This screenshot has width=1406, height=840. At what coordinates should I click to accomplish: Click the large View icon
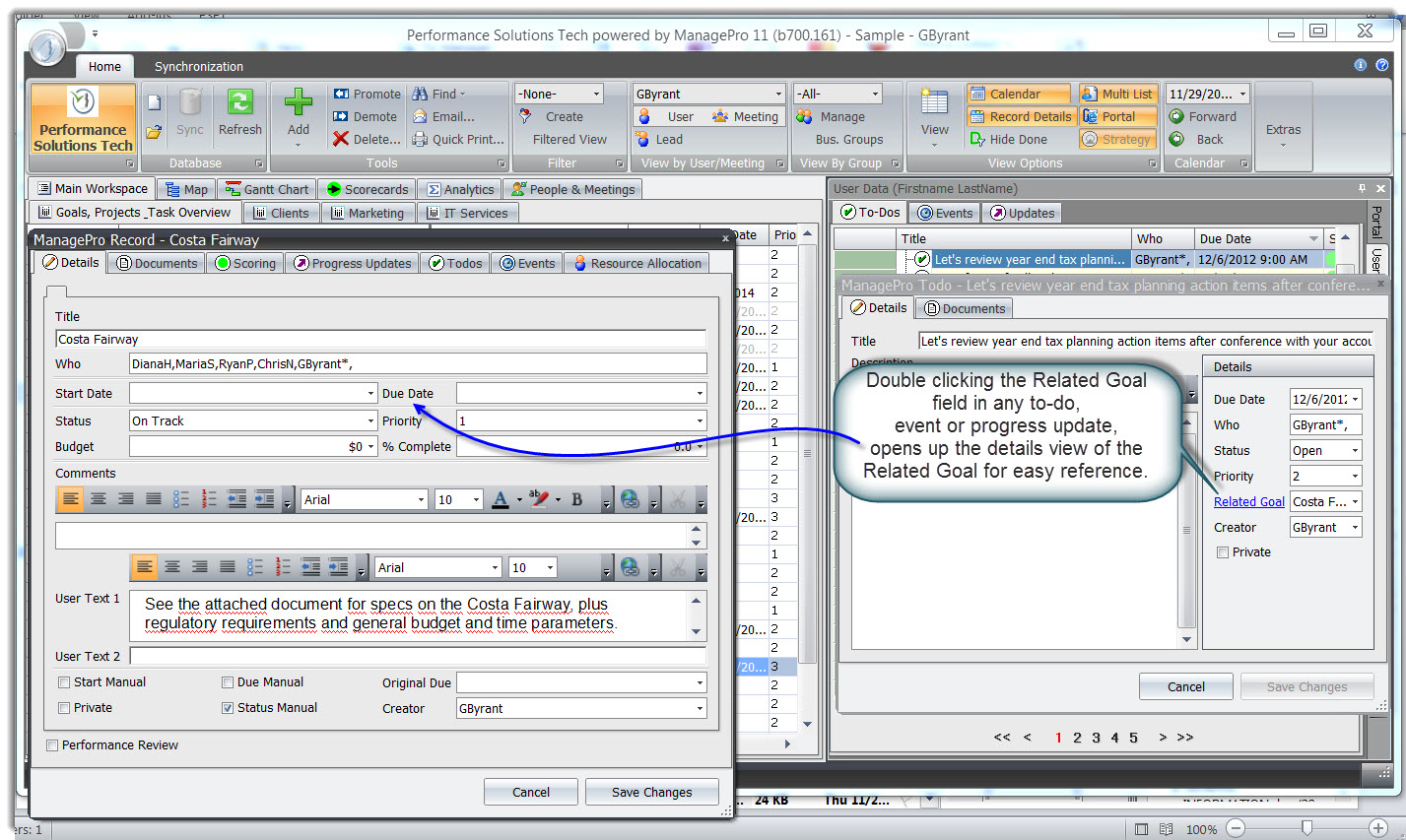tap(934, 101)
